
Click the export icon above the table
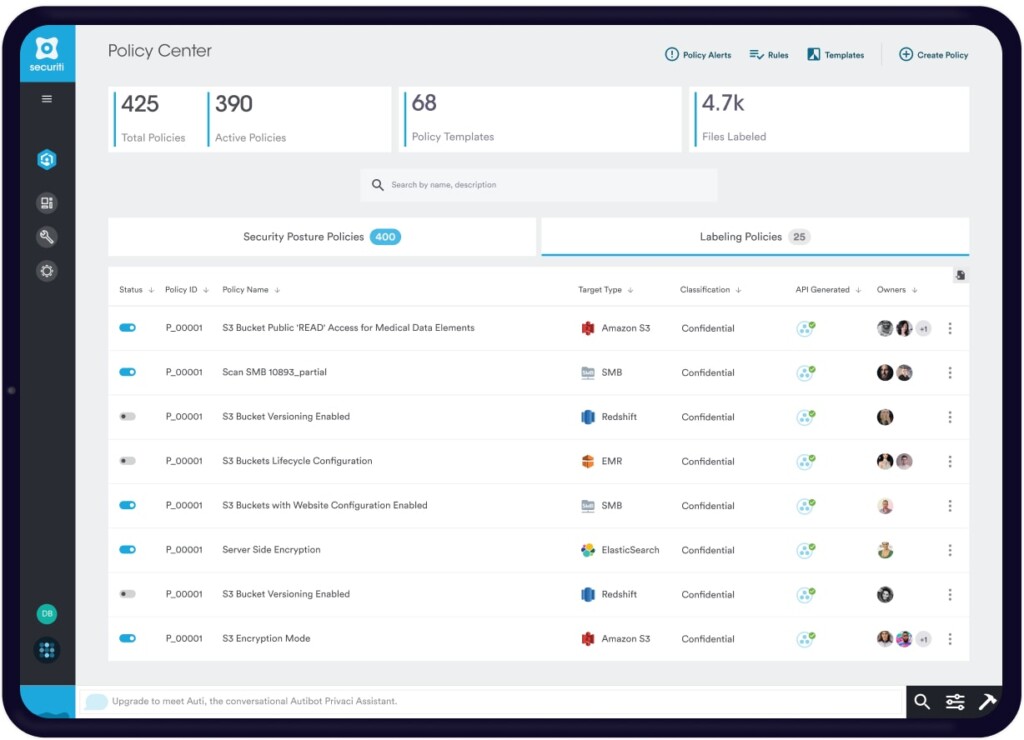960,275
